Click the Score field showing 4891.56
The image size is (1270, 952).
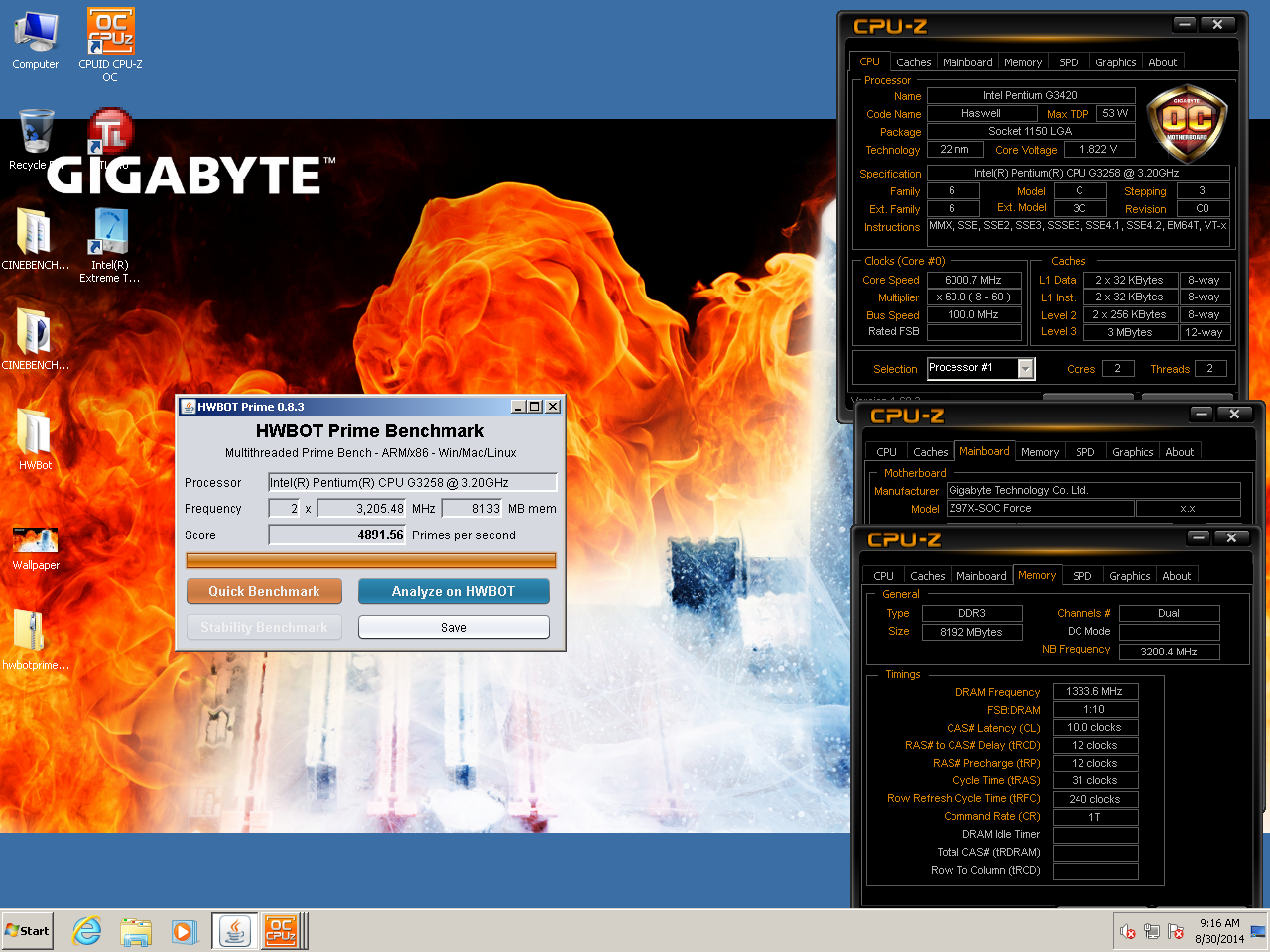(x=337, y=535)
